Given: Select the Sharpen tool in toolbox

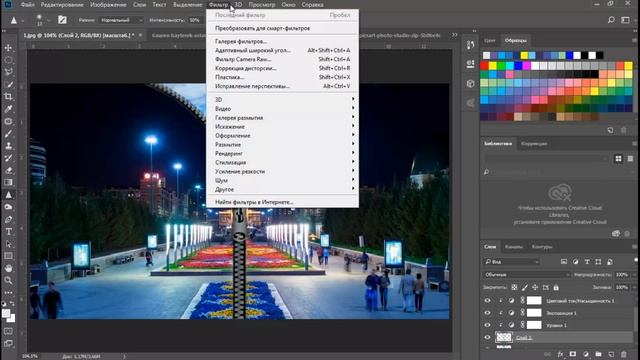Looking at the screenshot, I should tap(8, 195).
